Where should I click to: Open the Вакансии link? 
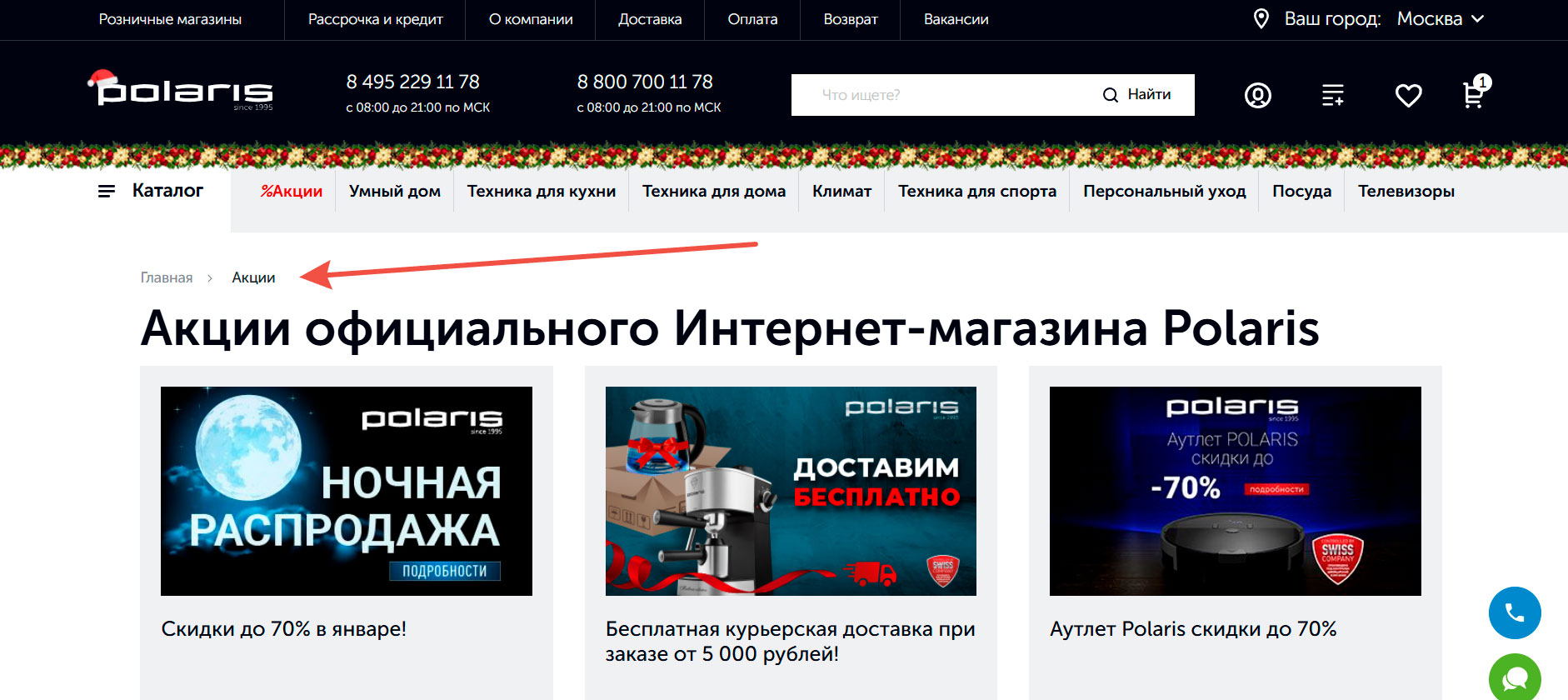click(x=956, y=19)
